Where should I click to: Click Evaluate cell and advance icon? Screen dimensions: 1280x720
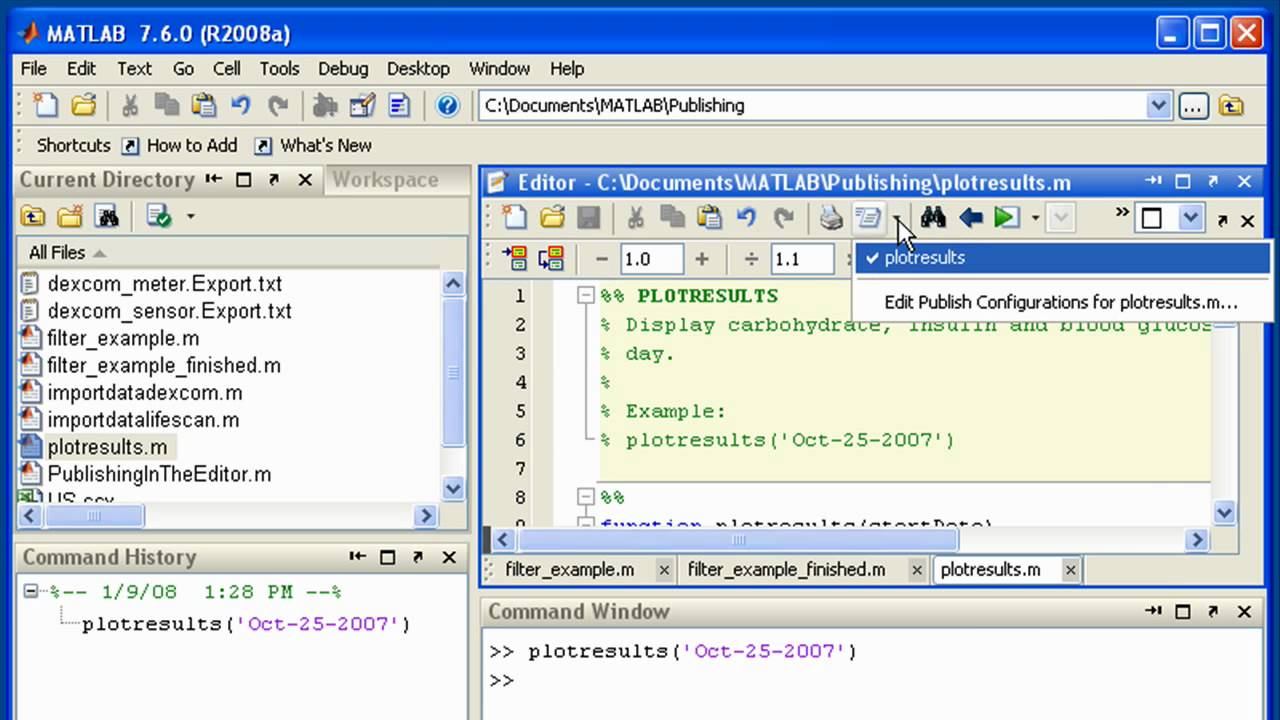[x=551, y=259]
